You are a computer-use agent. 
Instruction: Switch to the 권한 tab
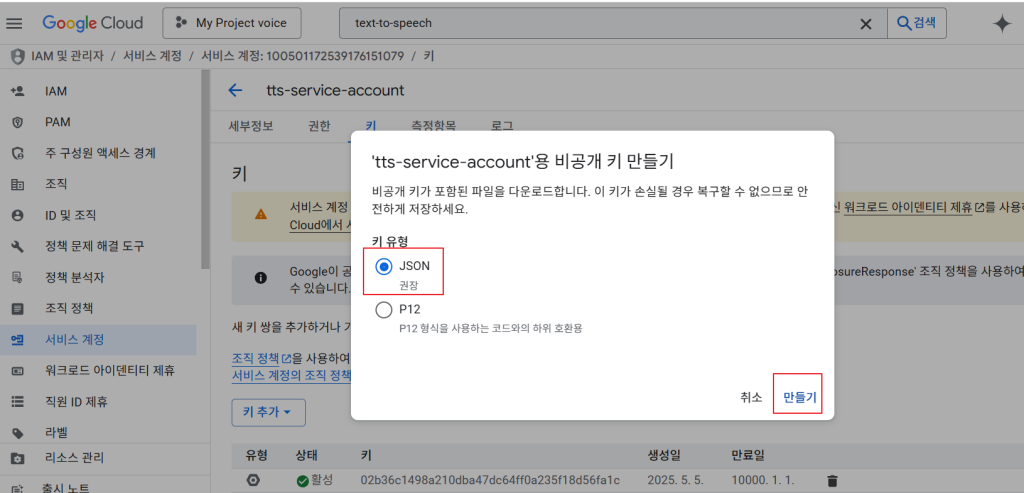coord(319,126)
